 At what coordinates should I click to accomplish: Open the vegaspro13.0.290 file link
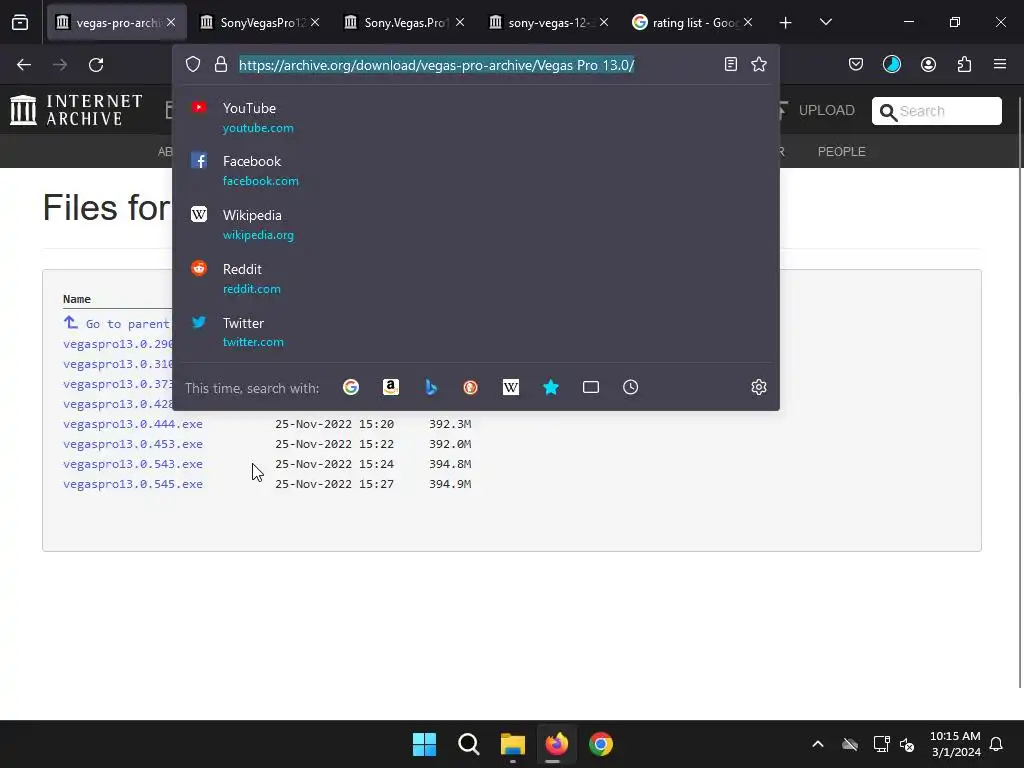(x=118, y=344)
